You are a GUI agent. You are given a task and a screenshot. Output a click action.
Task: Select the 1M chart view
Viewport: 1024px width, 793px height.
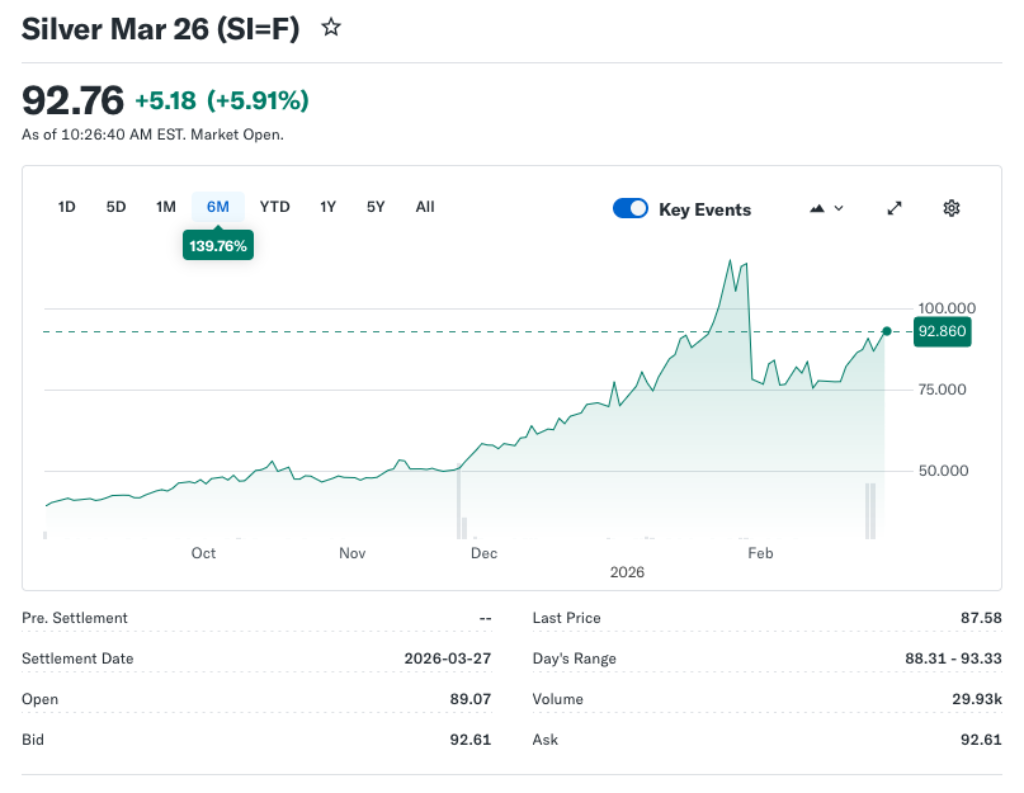166,207
